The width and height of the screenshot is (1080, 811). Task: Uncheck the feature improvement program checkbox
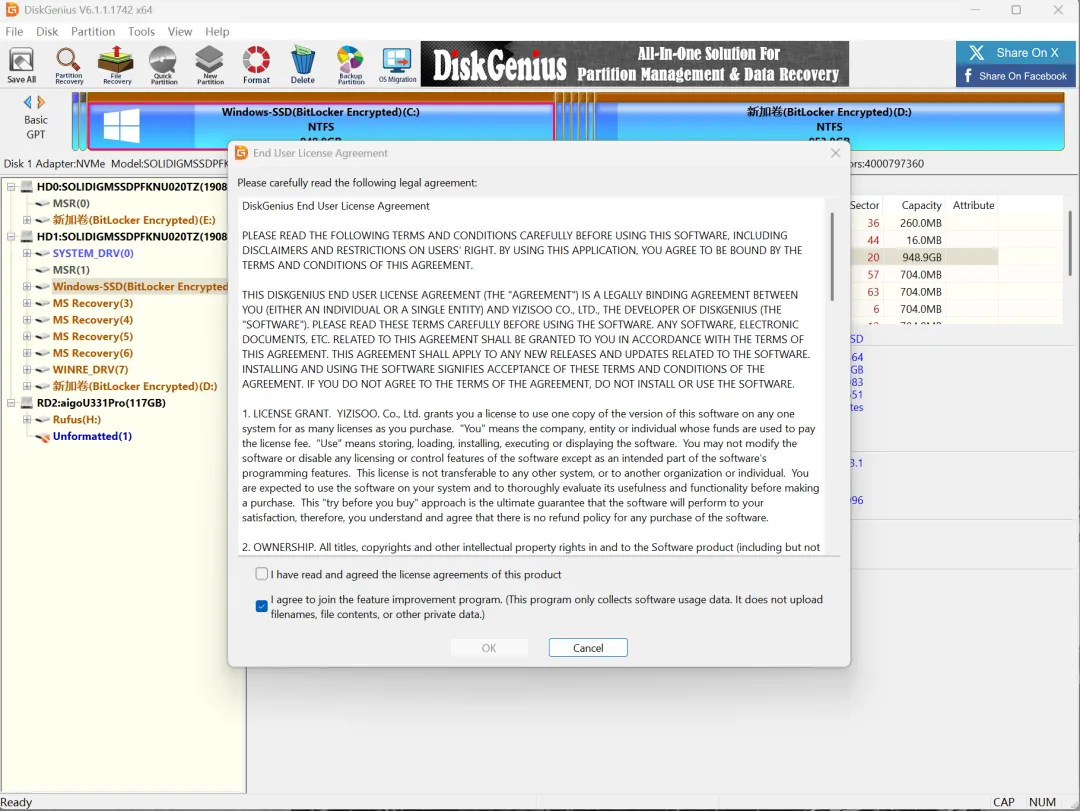pos(262,606)
